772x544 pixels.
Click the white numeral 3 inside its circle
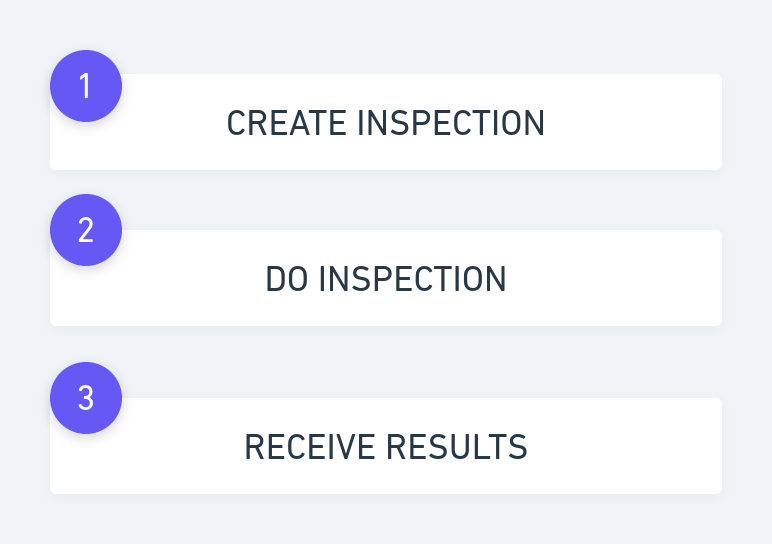click(x=86, y=398)
